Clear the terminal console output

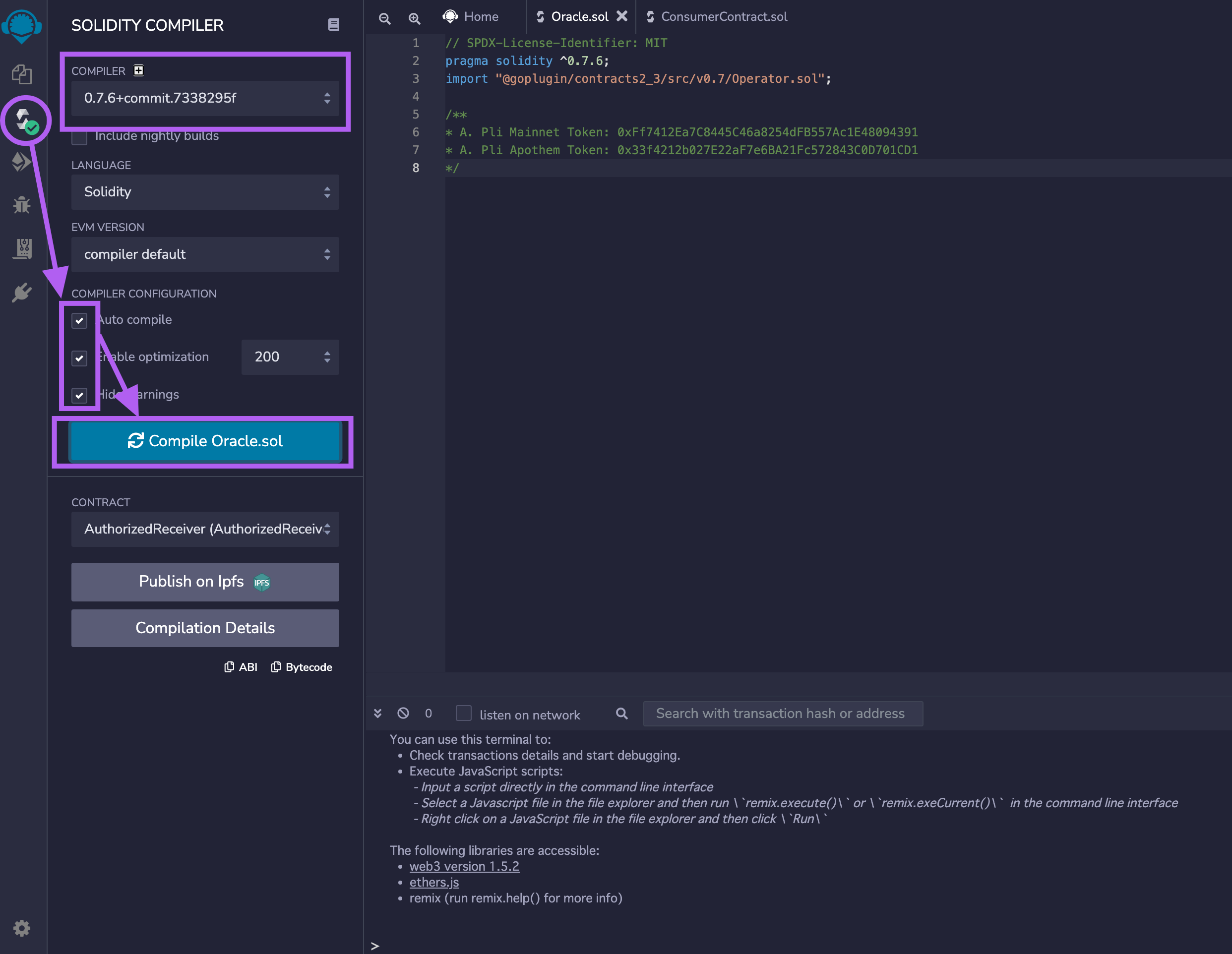tap(403, 713)
